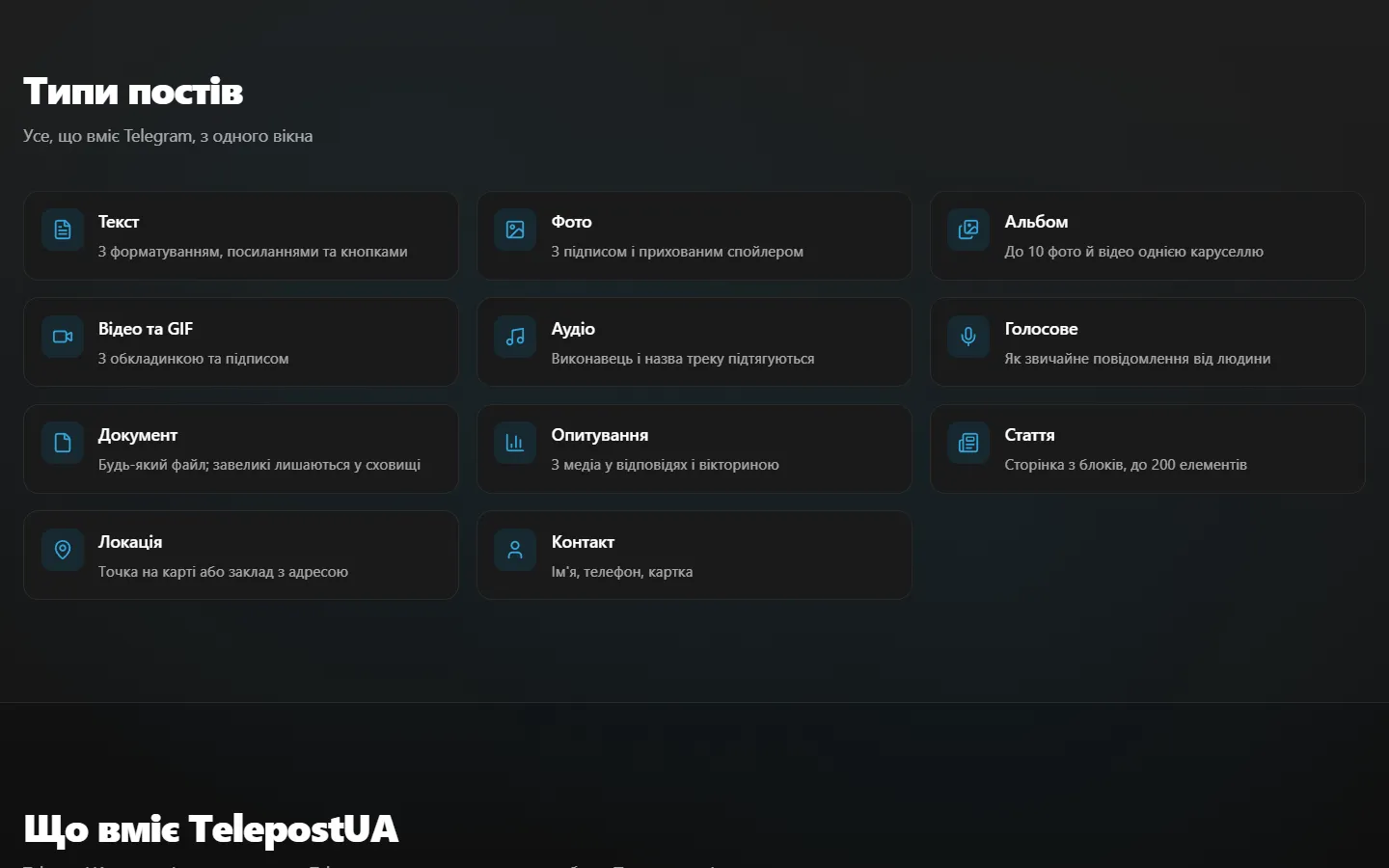Click the Документ card title
This screenshot has width=1389, height=868.
[x=138, y=435]
